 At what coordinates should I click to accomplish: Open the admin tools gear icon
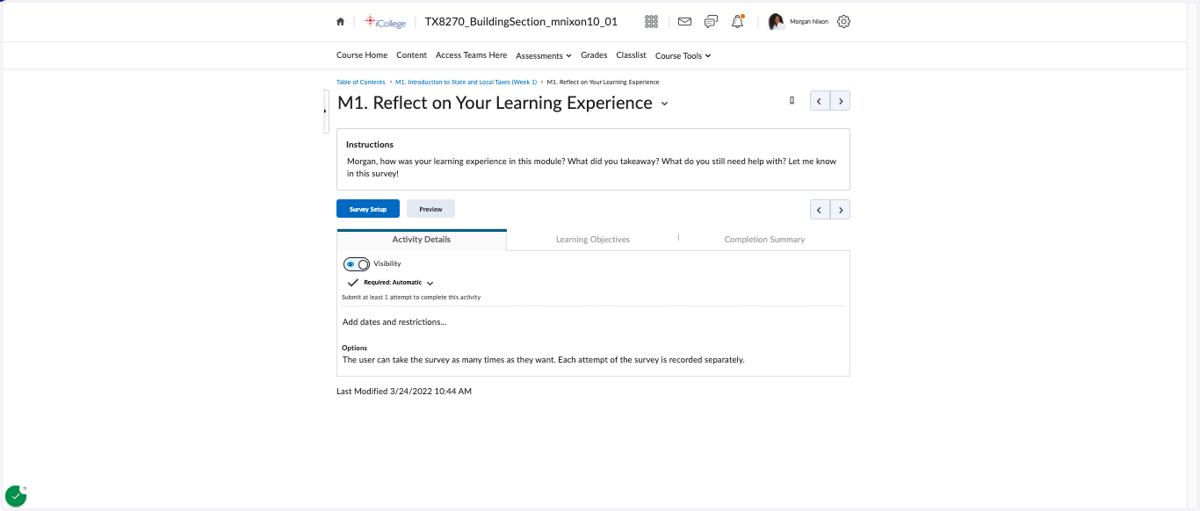pyautogui.click(x=843, y=21)
